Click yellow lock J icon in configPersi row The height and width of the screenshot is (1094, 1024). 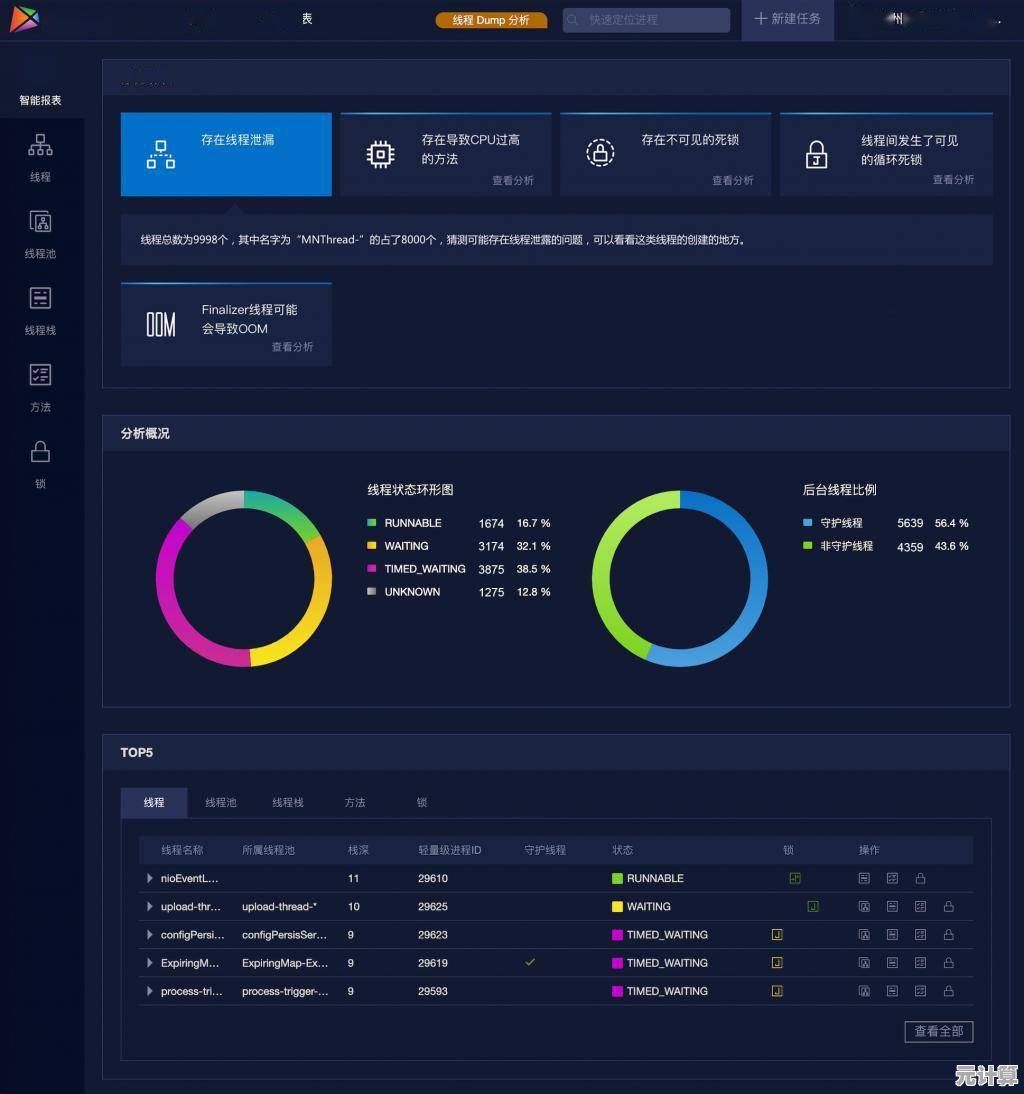click(x=777, y=934)
